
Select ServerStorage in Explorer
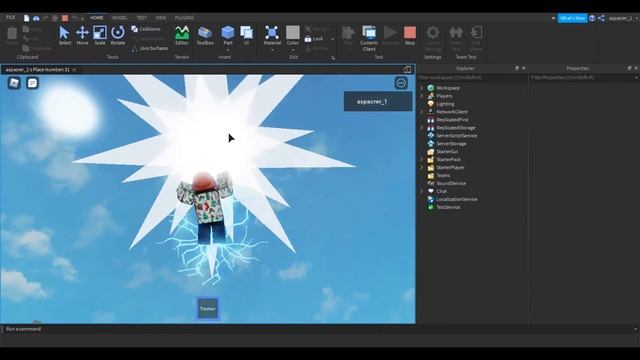pos(451,144)
